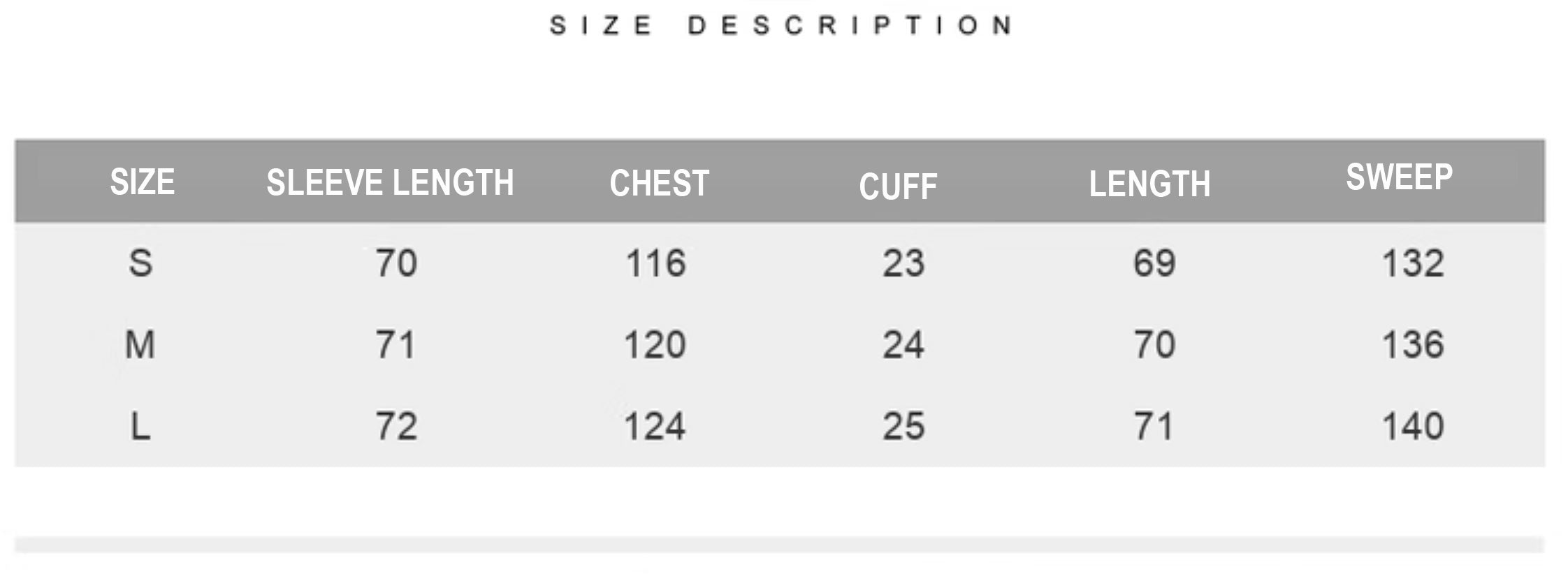This screenshot has width=1568, height=574.
Task: Select the M size row label
Action: (x=140, y=345)
